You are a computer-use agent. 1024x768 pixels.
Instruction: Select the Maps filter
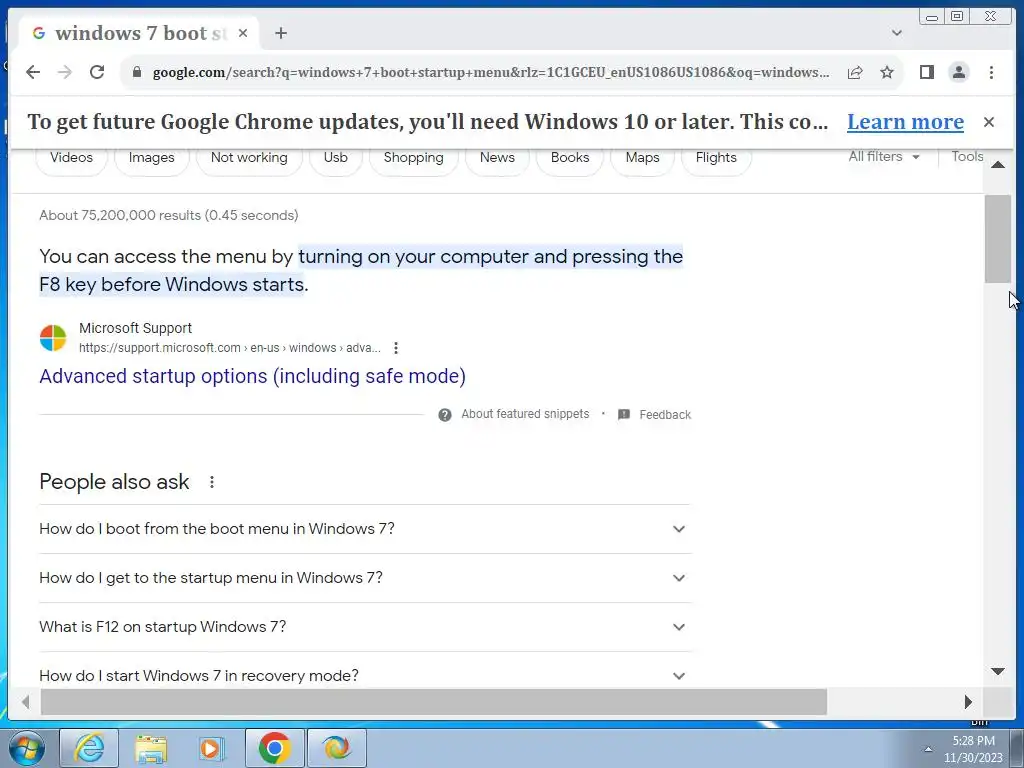pos(643,157)
